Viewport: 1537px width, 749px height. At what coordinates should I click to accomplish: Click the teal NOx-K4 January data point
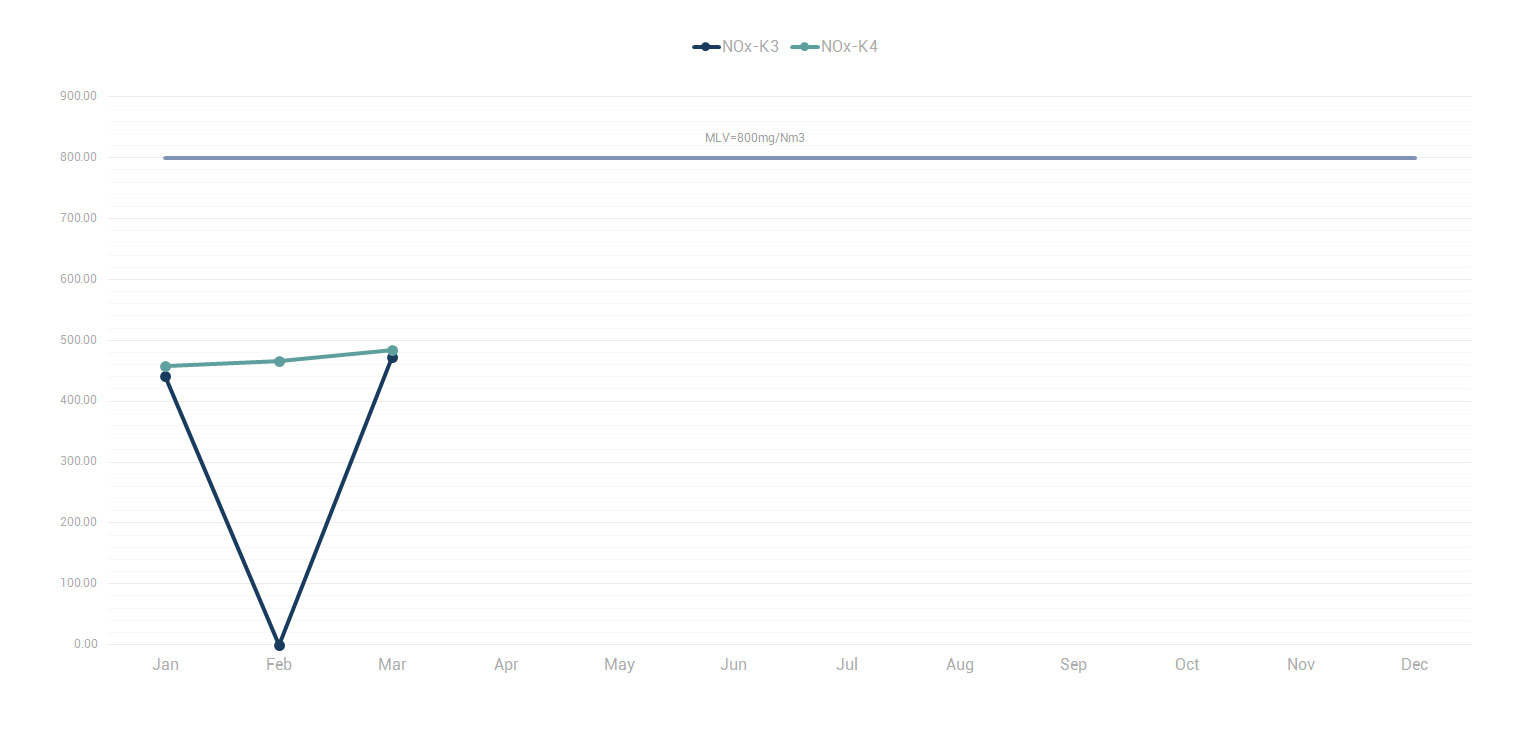click(165, 366)
